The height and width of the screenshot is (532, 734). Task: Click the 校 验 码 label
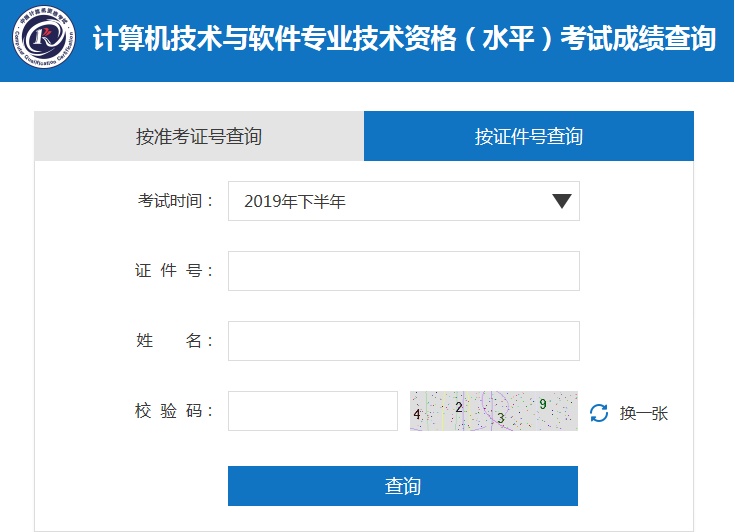coord(174,411)
